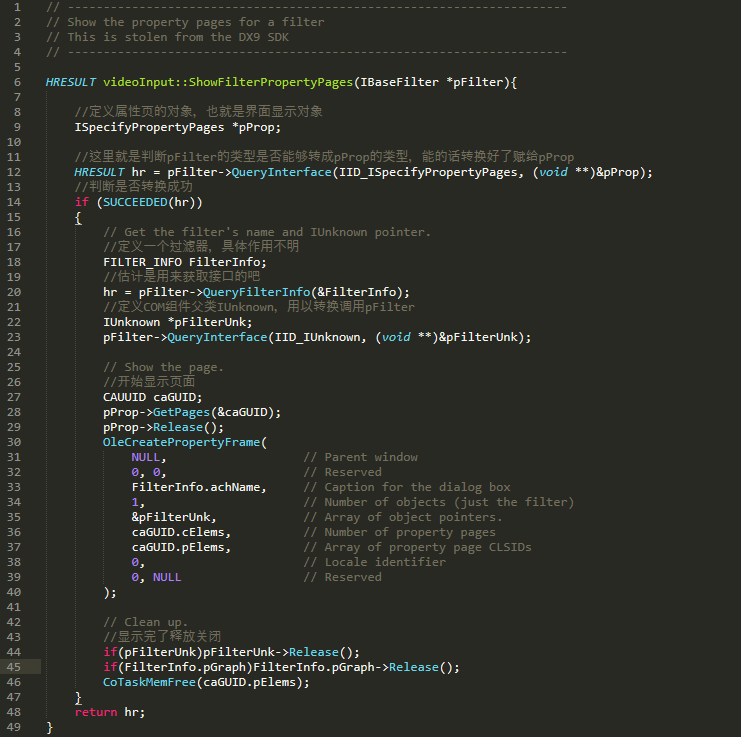This screenshot has height=737, width=741.
Task: Click 'Show the property pages for a filter' comment
Action: tap(196, 22)
